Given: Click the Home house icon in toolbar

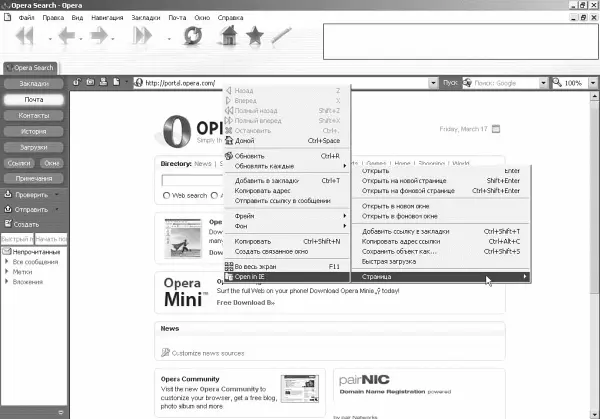Looking at the screenshot, I should [229, 37].
